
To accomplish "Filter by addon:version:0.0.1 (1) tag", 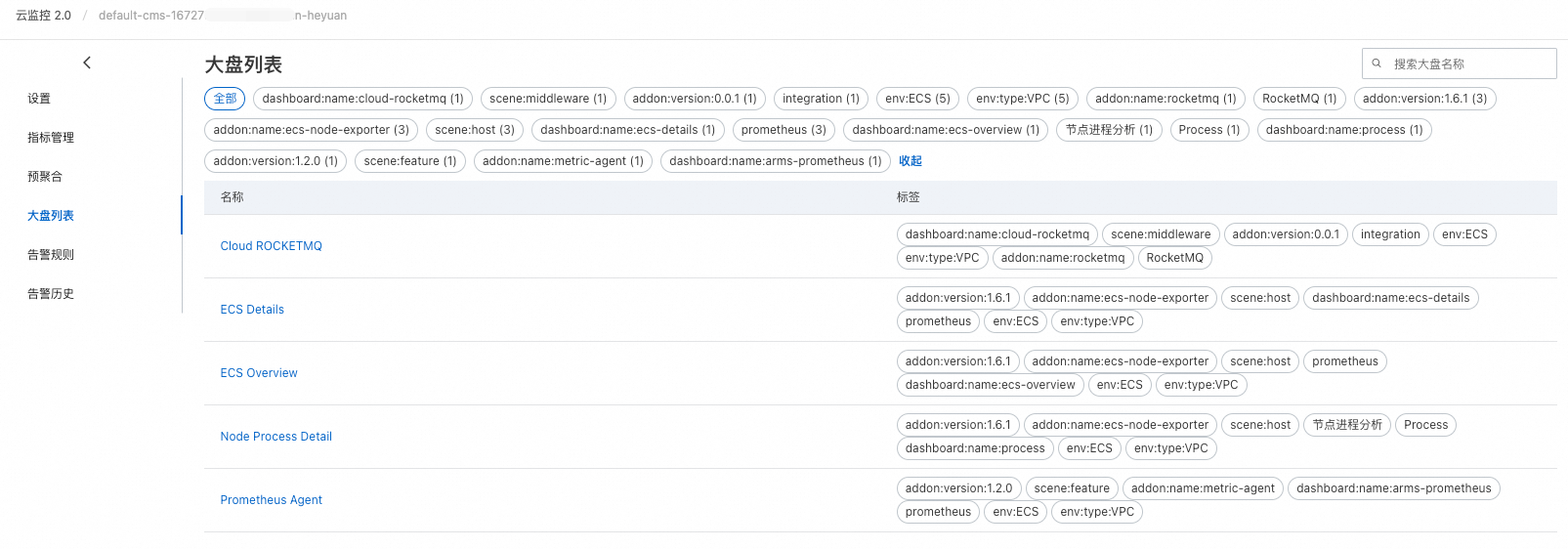I will 695,99.
